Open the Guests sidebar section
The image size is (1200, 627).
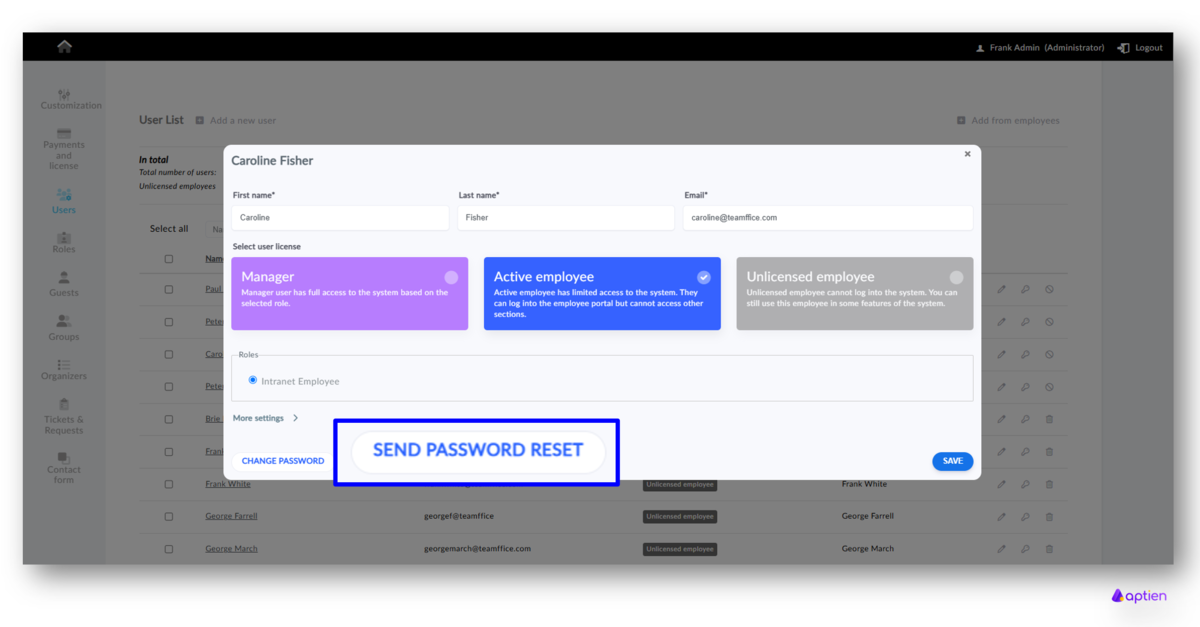(64, 283)
